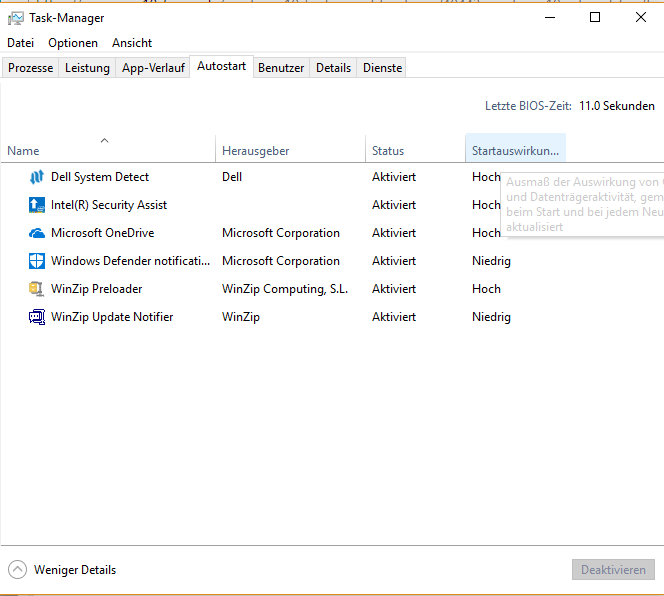This screenshot has width=664, height=596.
Task: Click the Dell System Detect icon
Action: click(x=37, y=177)
